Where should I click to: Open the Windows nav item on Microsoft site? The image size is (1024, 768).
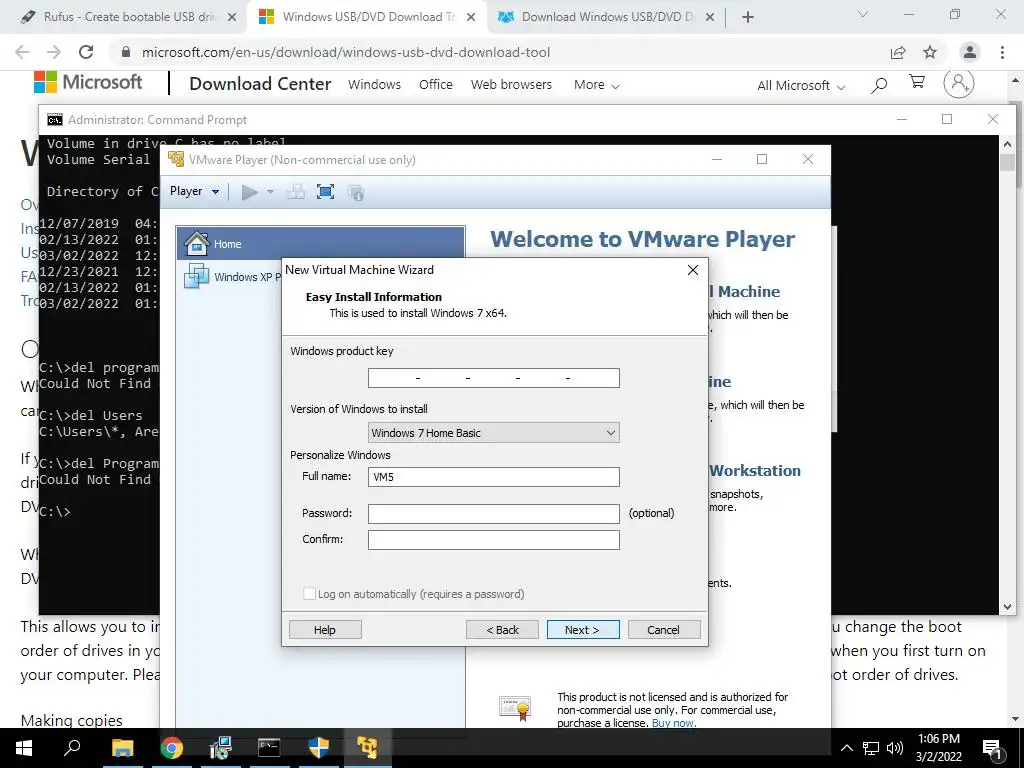374,84
